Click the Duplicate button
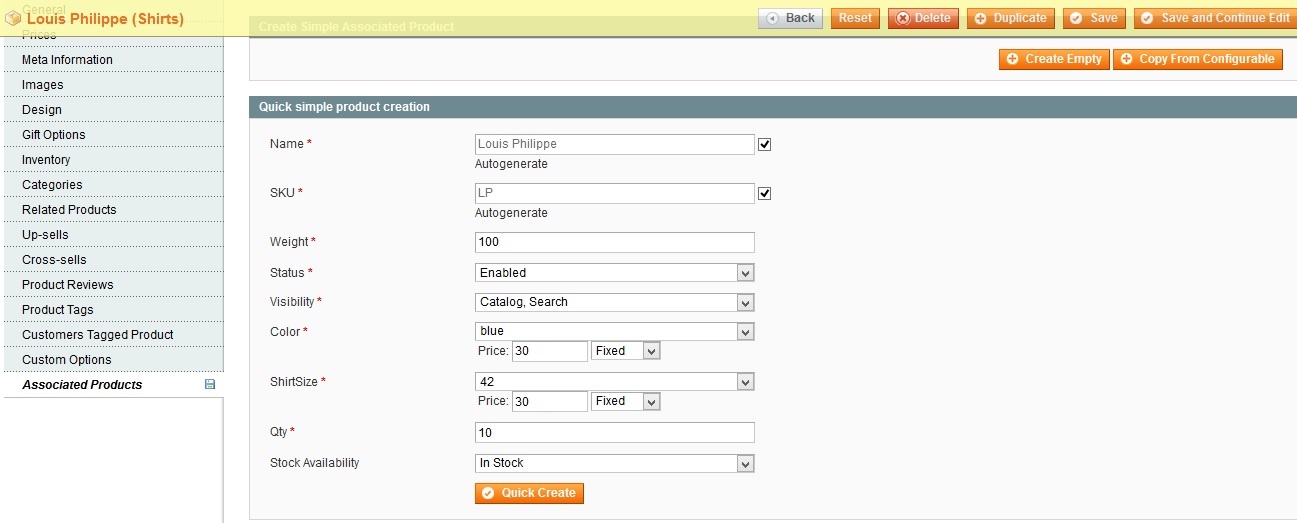 1010,18
